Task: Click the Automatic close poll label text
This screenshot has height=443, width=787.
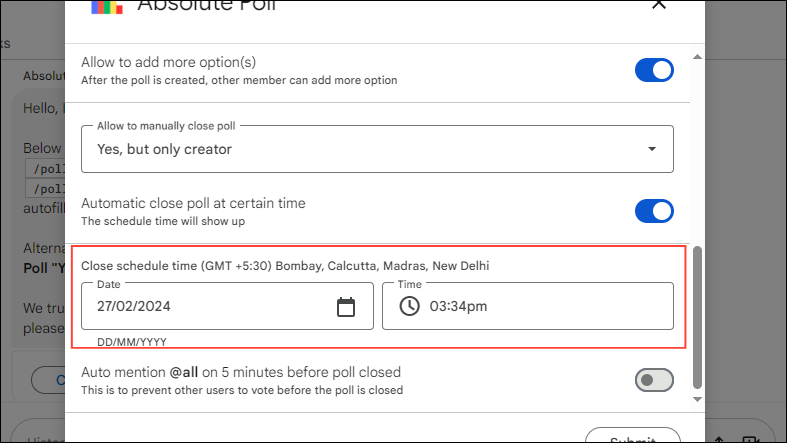Action: click(x=193, y=203)
